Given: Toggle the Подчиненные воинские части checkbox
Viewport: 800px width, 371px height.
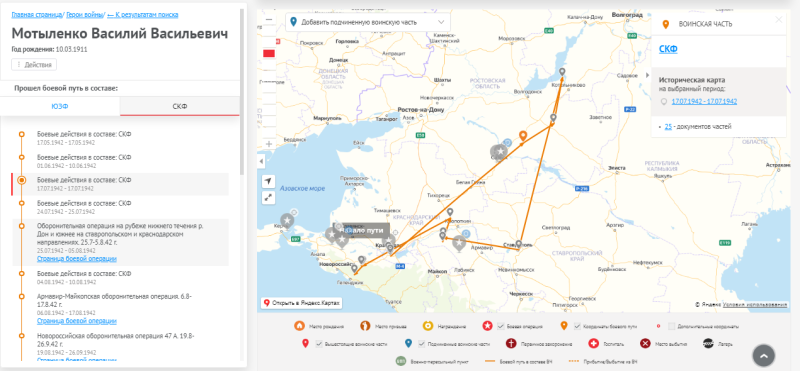Looking at the screenshot, I should [x=421, y=343].
